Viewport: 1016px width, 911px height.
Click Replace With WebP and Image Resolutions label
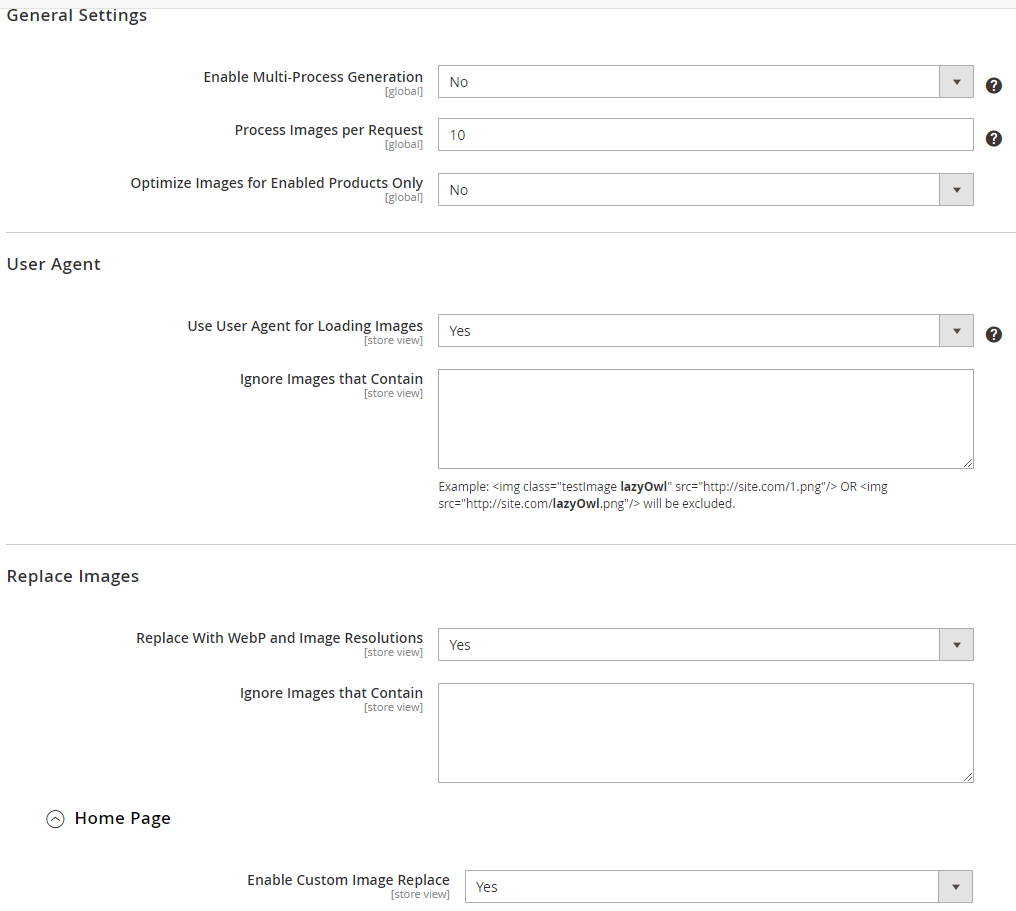tap(279, 638)
